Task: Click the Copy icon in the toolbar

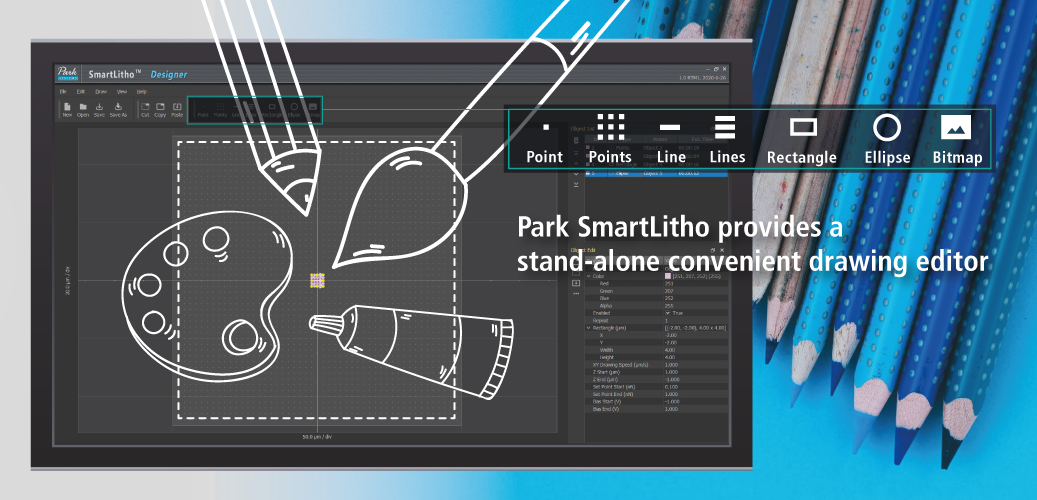Action: (160, 106)
